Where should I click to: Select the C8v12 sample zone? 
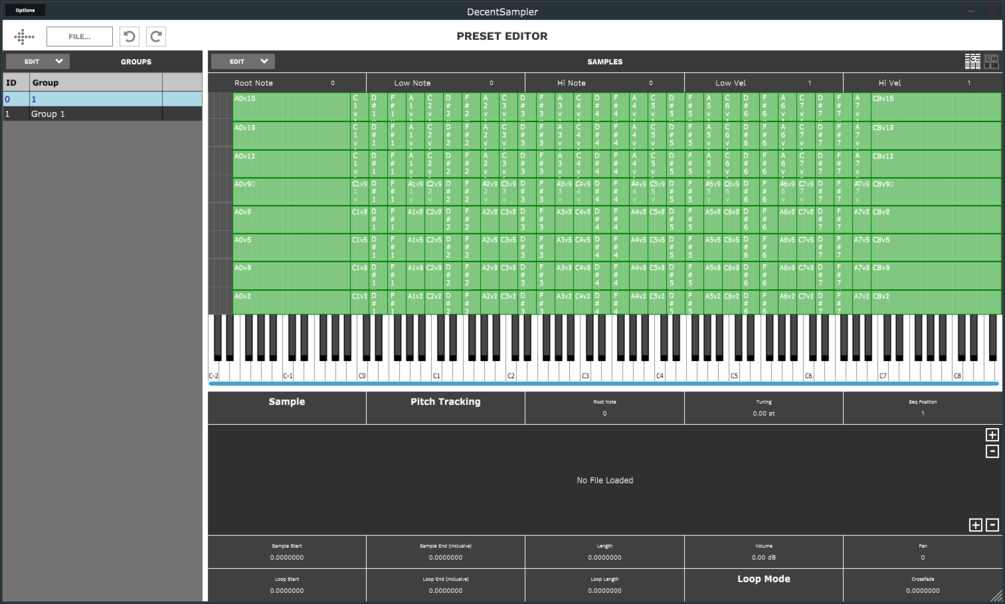pyautogui.click(x=936, y=164)
